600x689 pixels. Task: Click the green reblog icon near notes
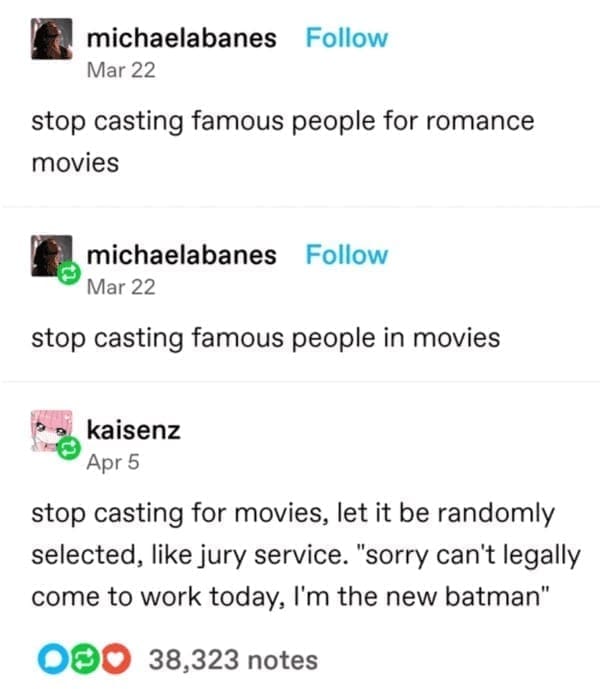pos(85,659)
